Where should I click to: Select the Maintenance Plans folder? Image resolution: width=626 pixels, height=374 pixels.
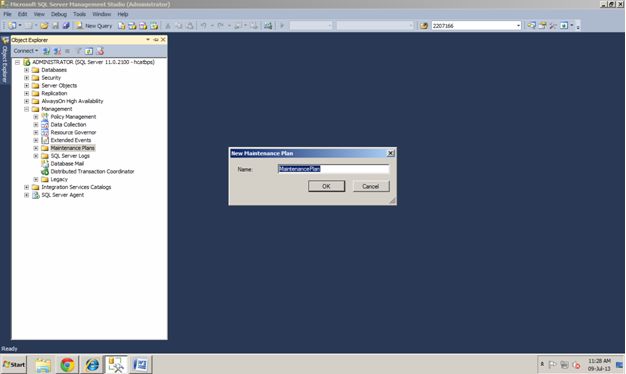point(72,148)
